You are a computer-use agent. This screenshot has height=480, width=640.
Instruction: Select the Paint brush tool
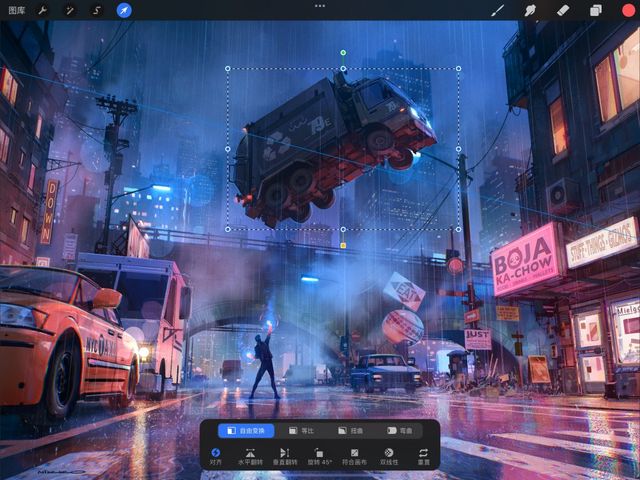click(497, 10)
